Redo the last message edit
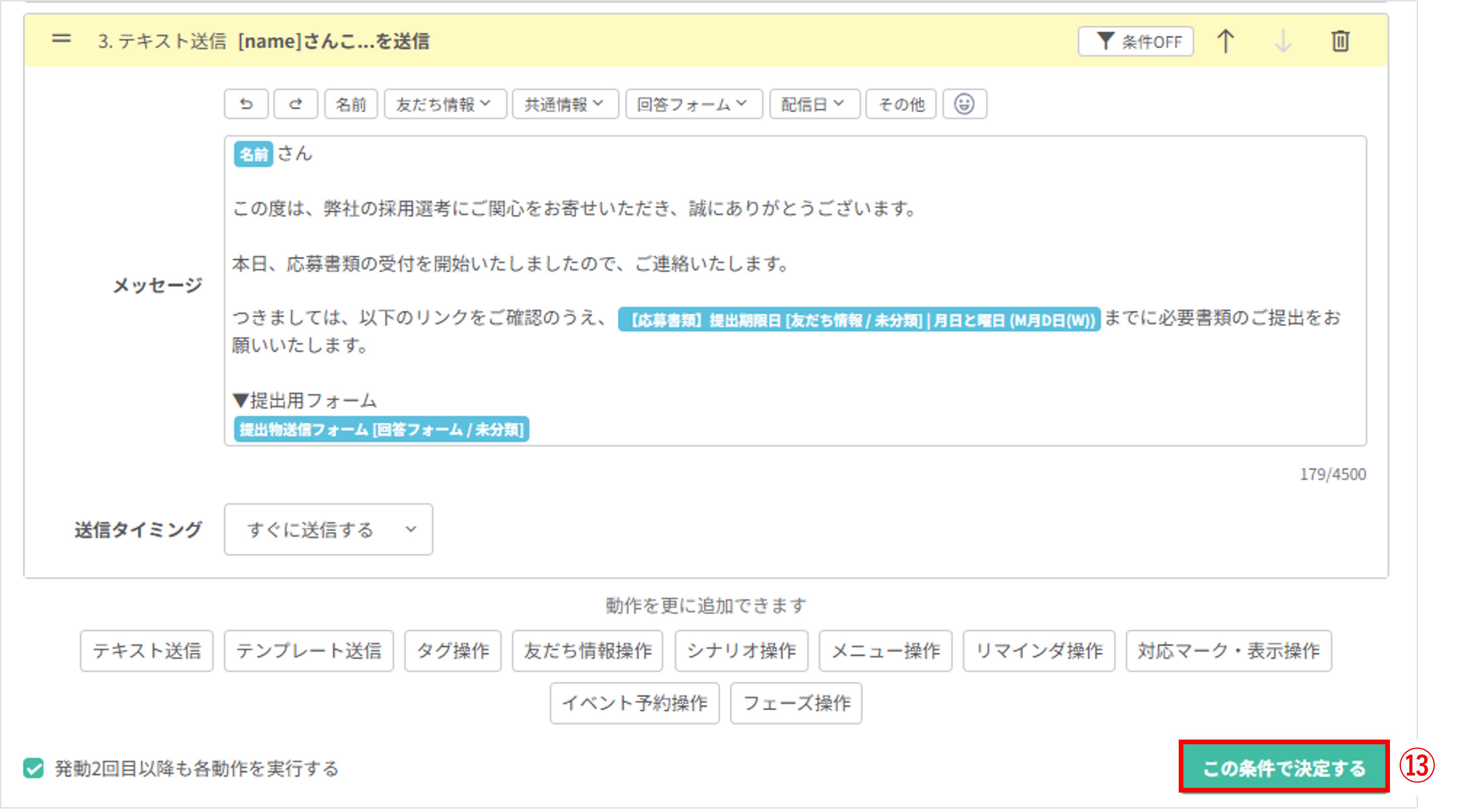 pyautogui.click(x=295, y=104)
